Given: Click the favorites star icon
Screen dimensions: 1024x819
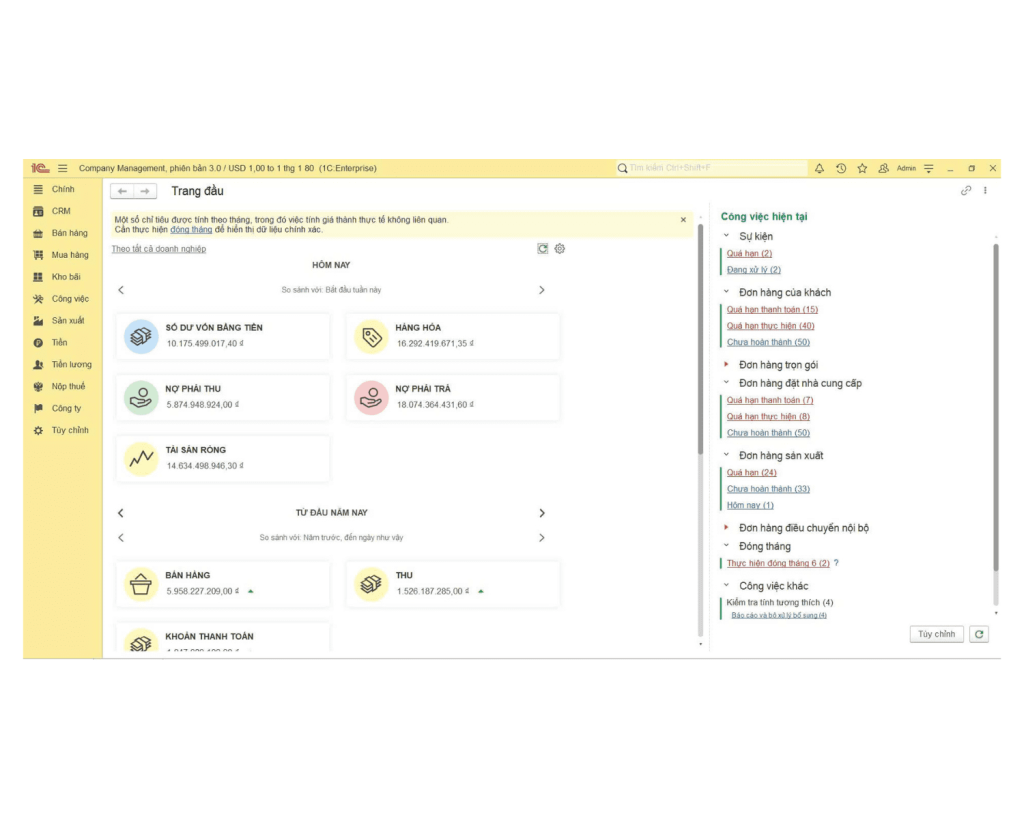Looking at the screenshot, I should pyautogui.click(x=862, y=169).
